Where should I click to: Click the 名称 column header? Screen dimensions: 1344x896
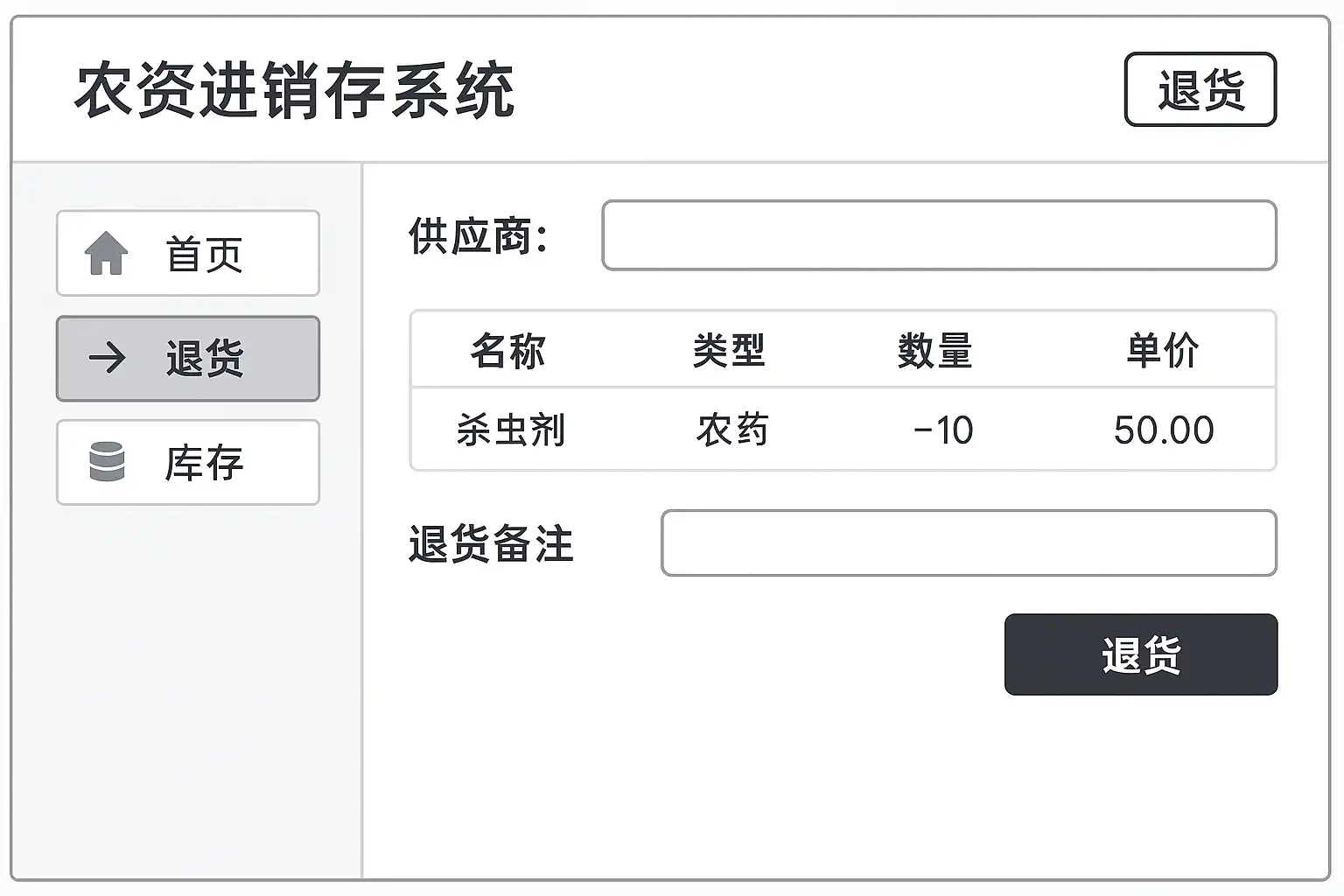(507, 351)
